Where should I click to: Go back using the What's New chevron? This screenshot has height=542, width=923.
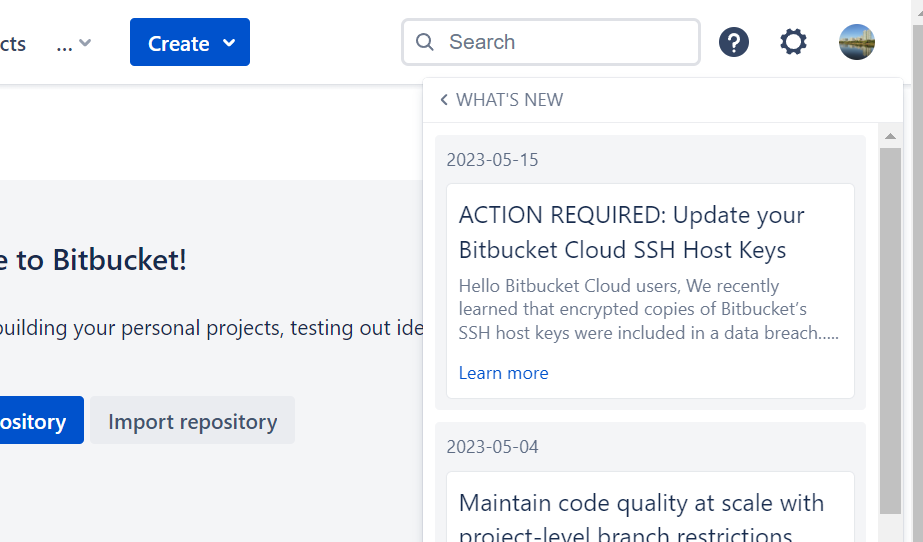point(444,100)
